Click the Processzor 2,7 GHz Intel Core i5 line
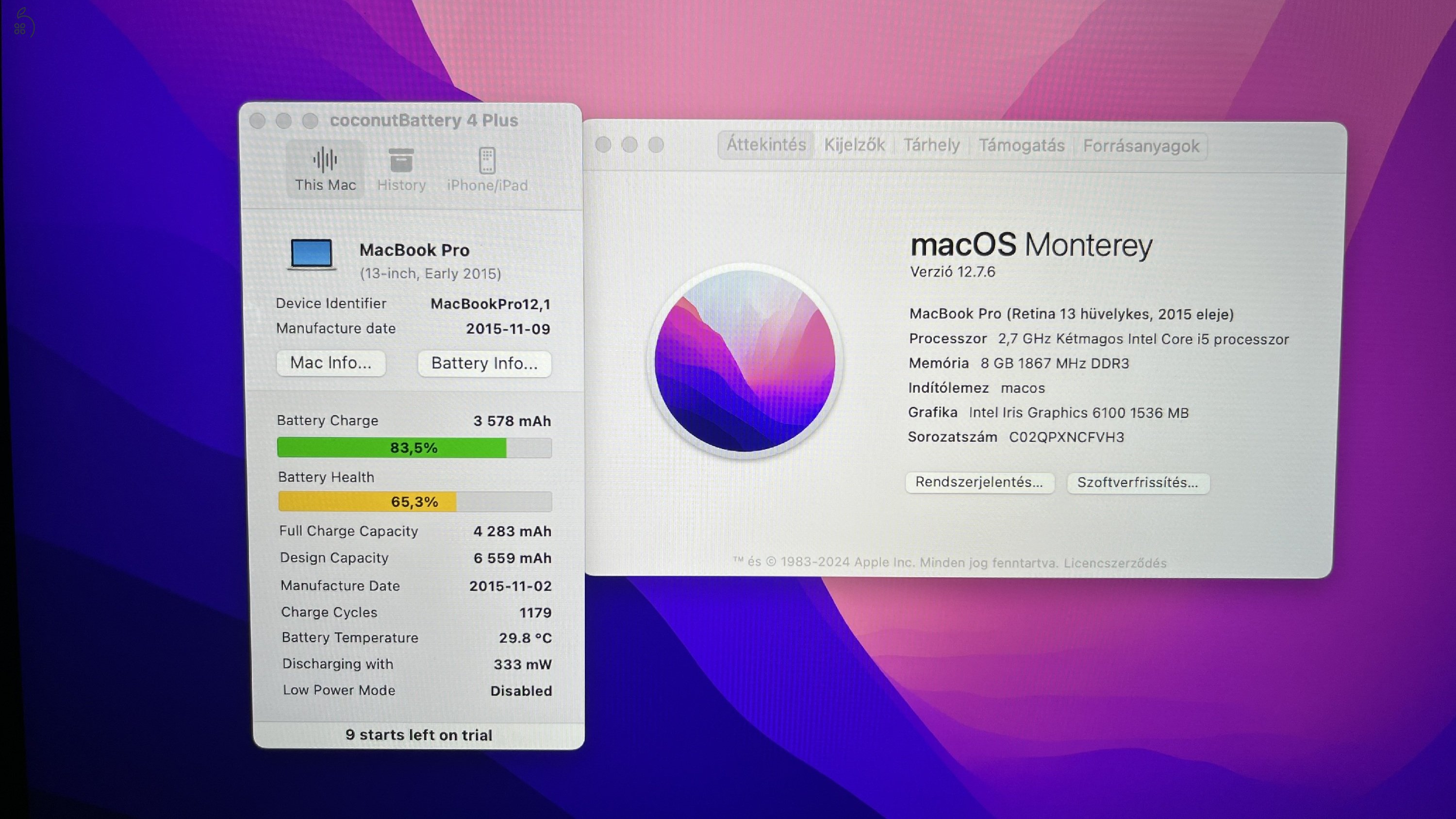Viewport: 1456px width, 819px height. [1099, 338]
